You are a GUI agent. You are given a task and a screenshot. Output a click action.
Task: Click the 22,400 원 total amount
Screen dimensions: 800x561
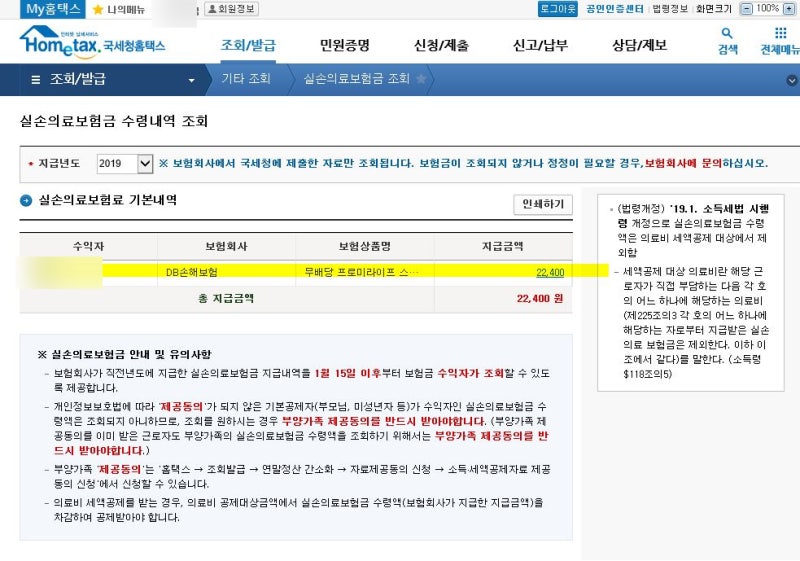coord(540,298)
